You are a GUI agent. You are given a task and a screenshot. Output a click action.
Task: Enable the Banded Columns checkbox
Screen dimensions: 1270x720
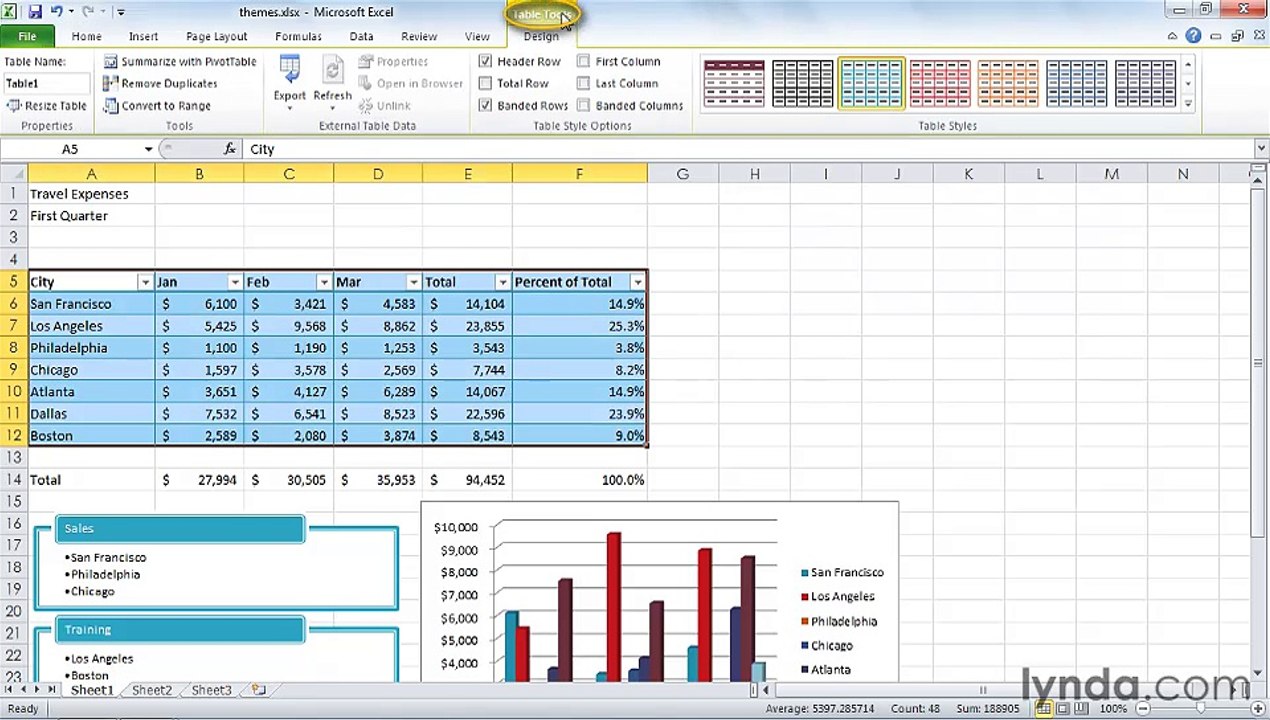click(583, 106)
